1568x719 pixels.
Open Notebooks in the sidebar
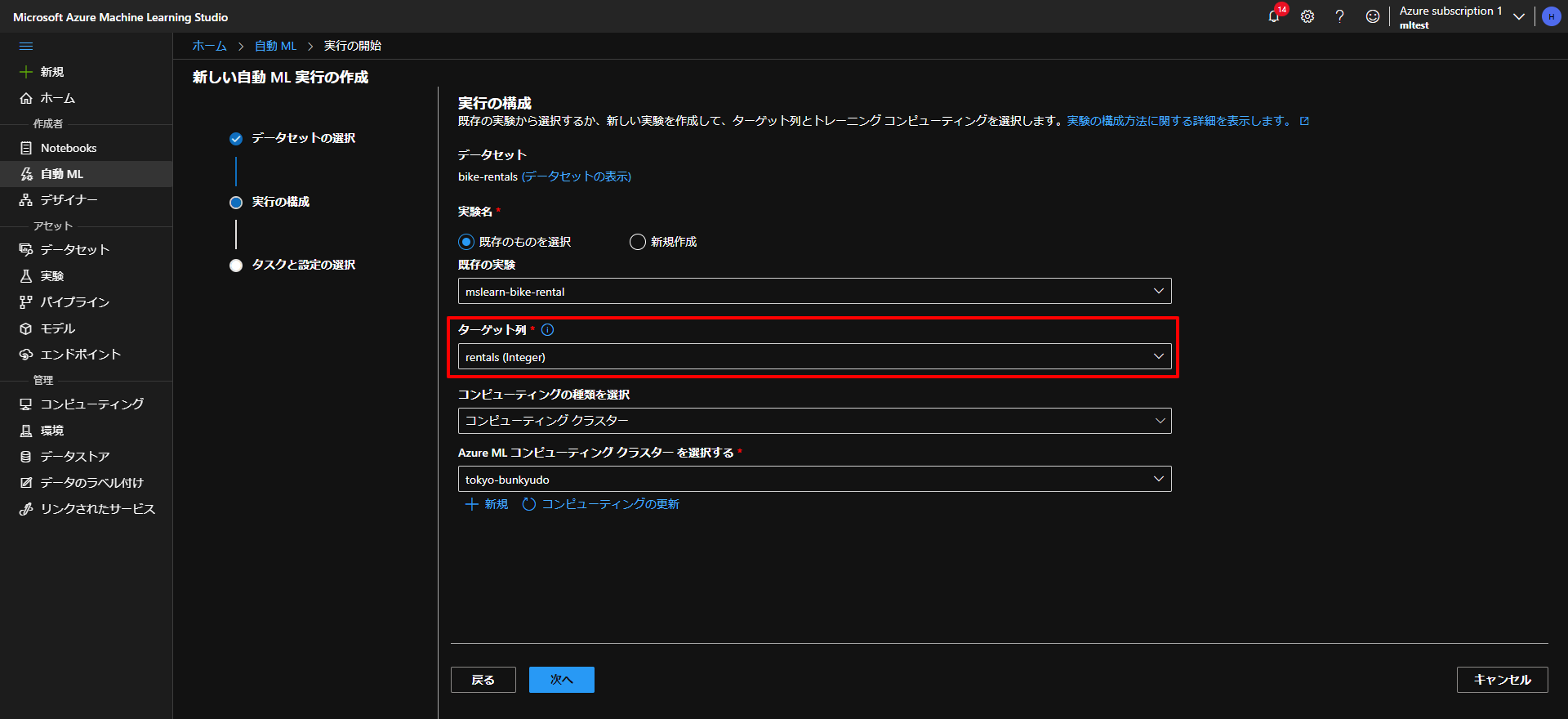pos(69,148)
